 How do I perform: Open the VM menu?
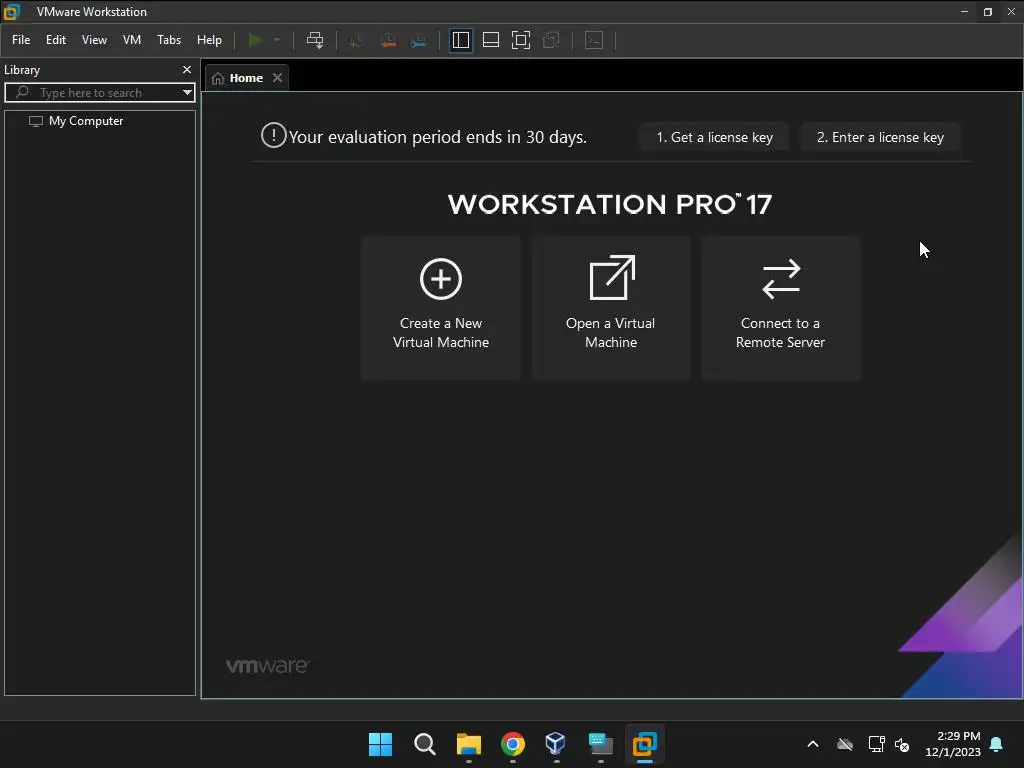point(132,40)
